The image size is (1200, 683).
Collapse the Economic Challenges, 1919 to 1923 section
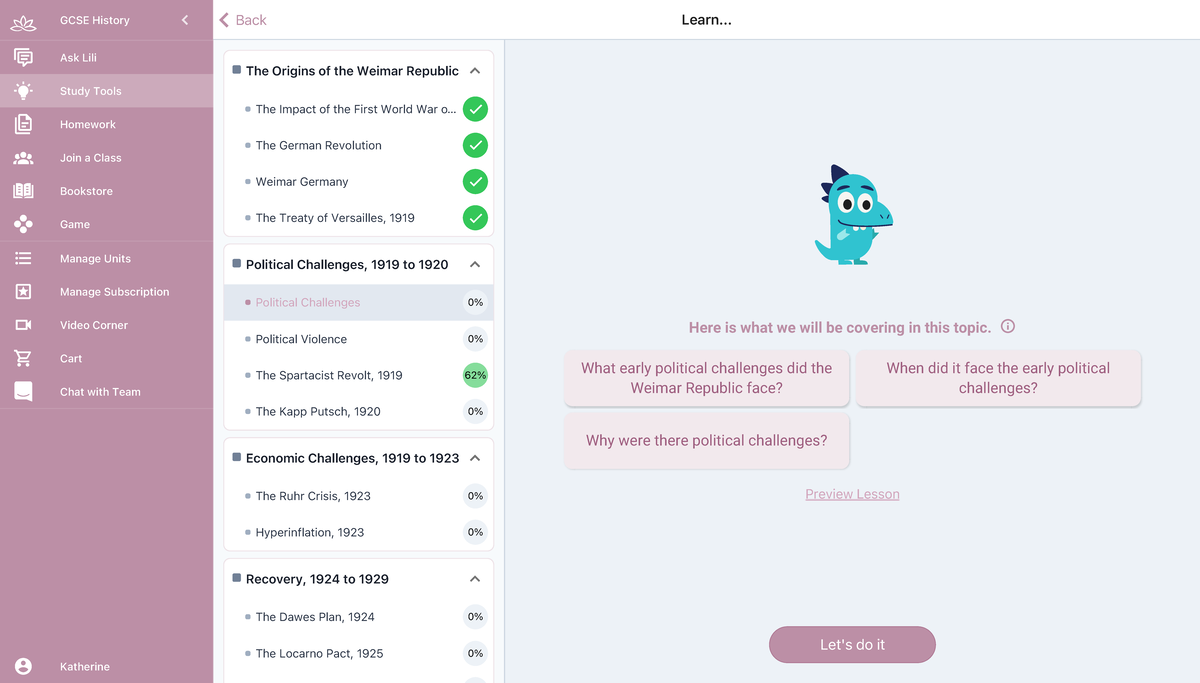[x=475, y=458]
